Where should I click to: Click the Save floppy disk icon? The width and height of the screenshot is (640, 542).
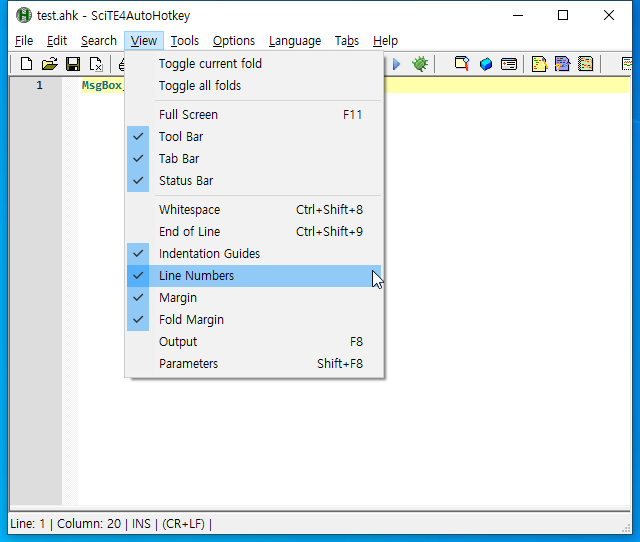tap(73, 64)
